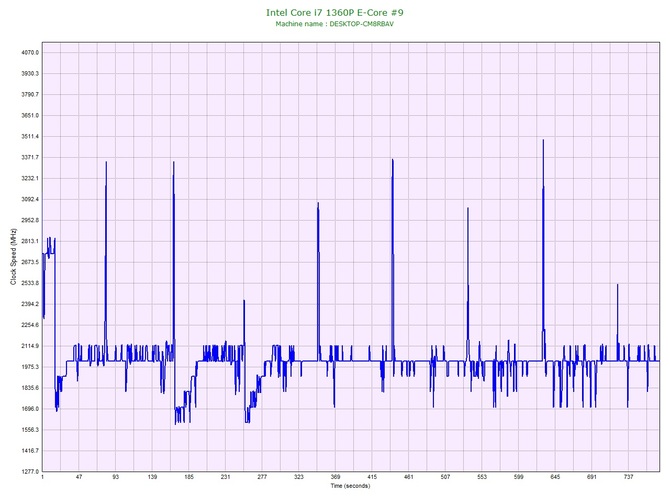Click the tallest clock spike peak near 3511 MHz

point(543,140)
